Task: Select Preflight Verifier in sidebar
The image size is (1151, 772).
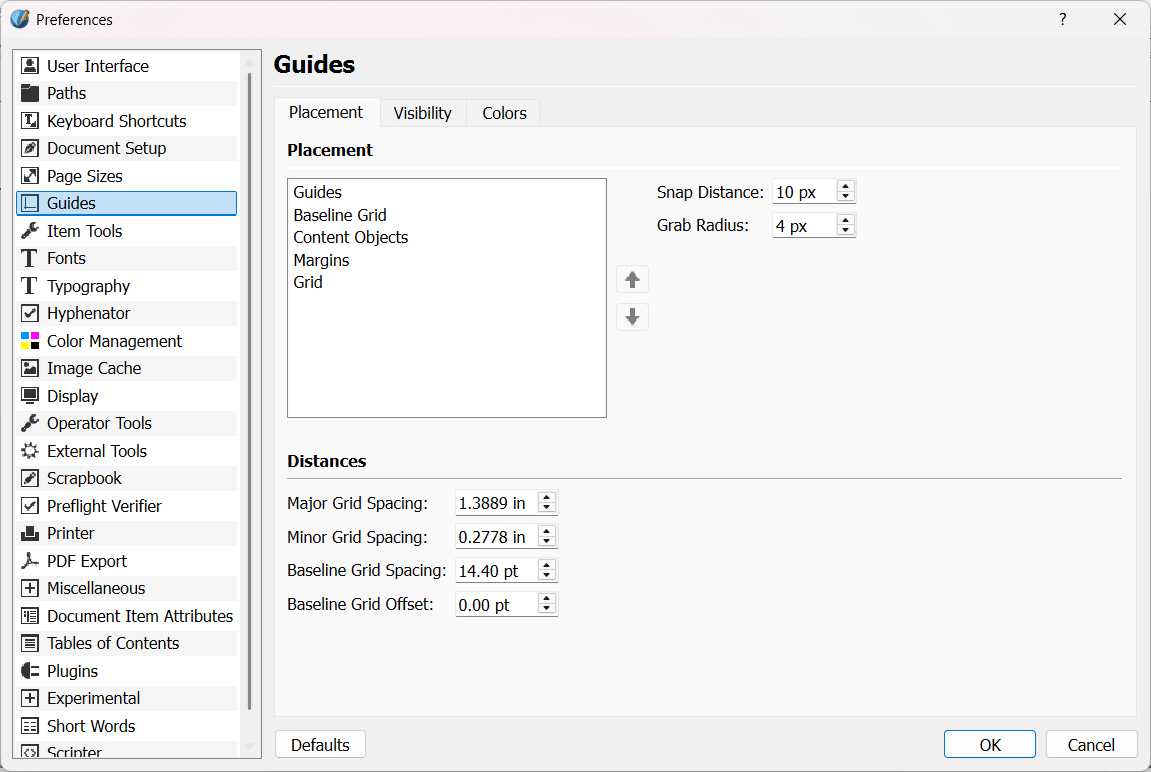Action: pyautogui.click(x=104, y=506)
